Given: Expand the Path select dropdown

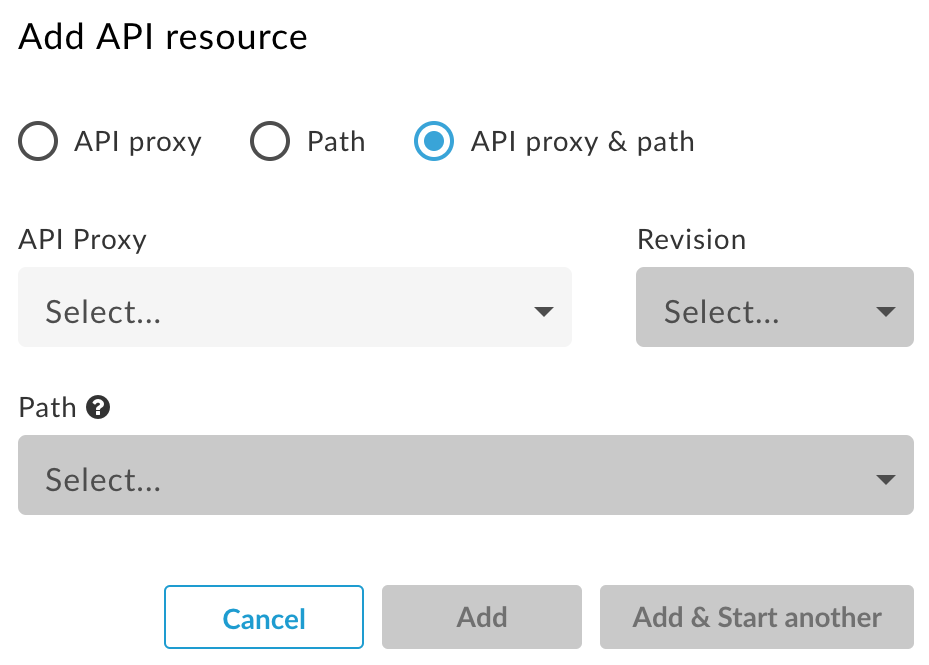Looking at the screenshot, I should tap(465, 475).
